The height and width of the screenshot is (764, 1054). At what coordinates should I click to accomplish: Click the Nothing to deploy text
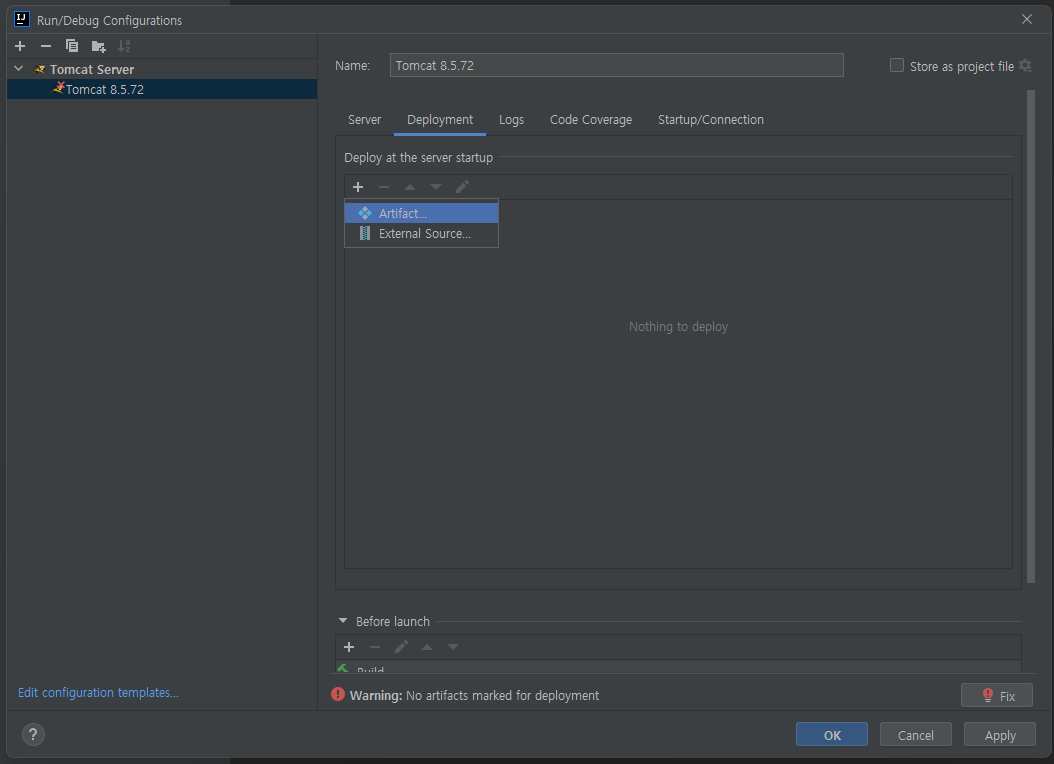[x=678, y=327]
